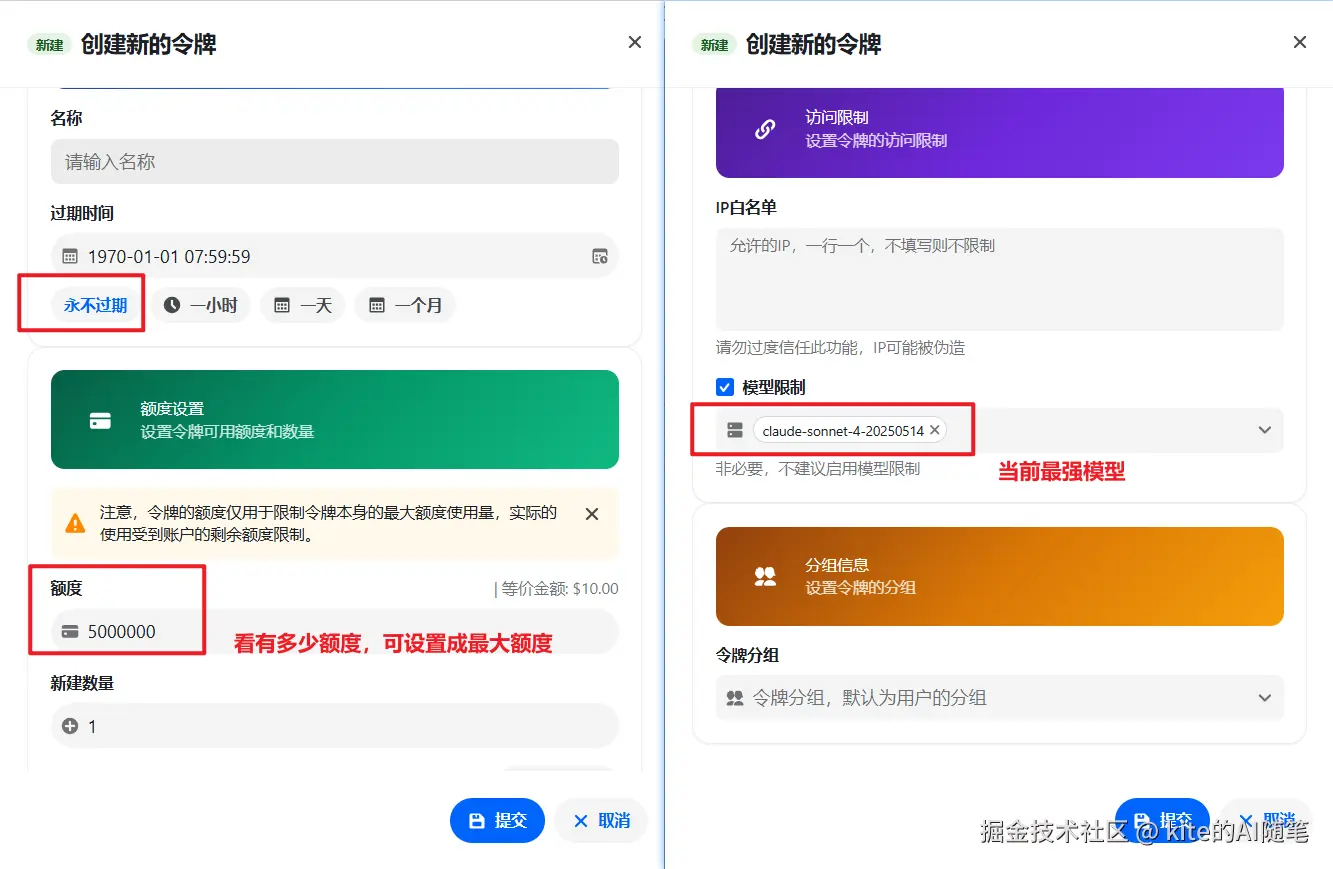Image resolution: width=1333 pixels, height=869 pixels.
Task: Click the expiration time field showing 1970-01-01 07:59:59
Action: 334,256
